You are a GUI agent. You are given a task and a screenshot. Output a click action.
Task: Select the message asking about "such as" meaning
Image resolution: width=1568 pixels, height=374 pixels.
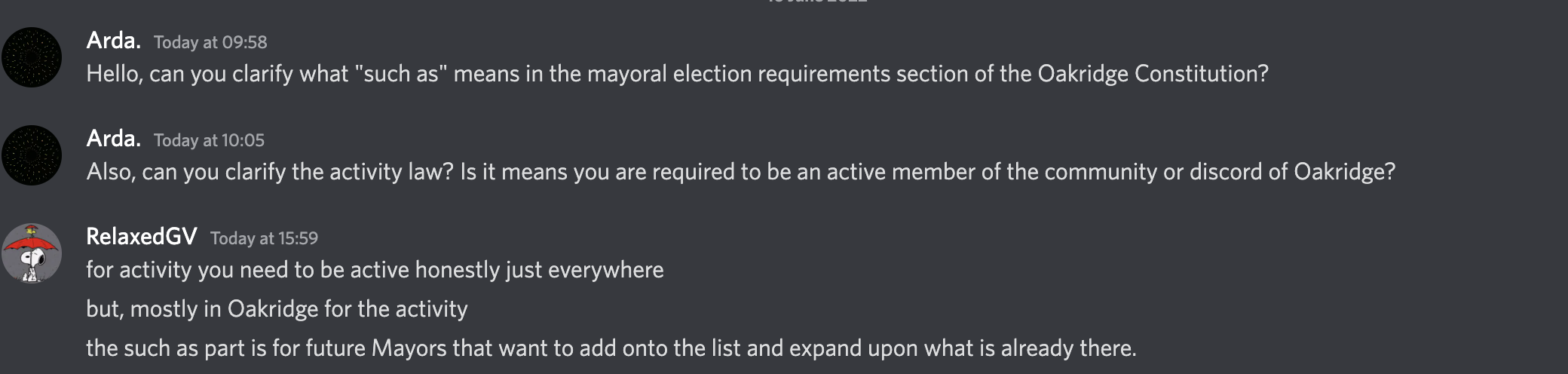pyautogui.click(x=677, y=74)
